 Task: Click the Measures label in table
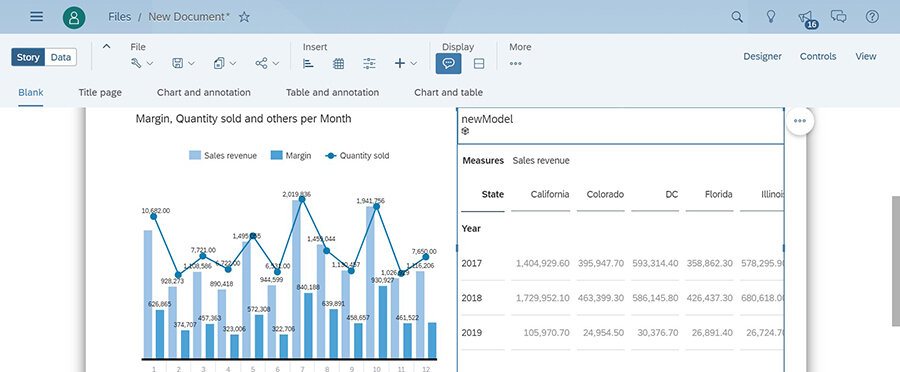[483, 161]
